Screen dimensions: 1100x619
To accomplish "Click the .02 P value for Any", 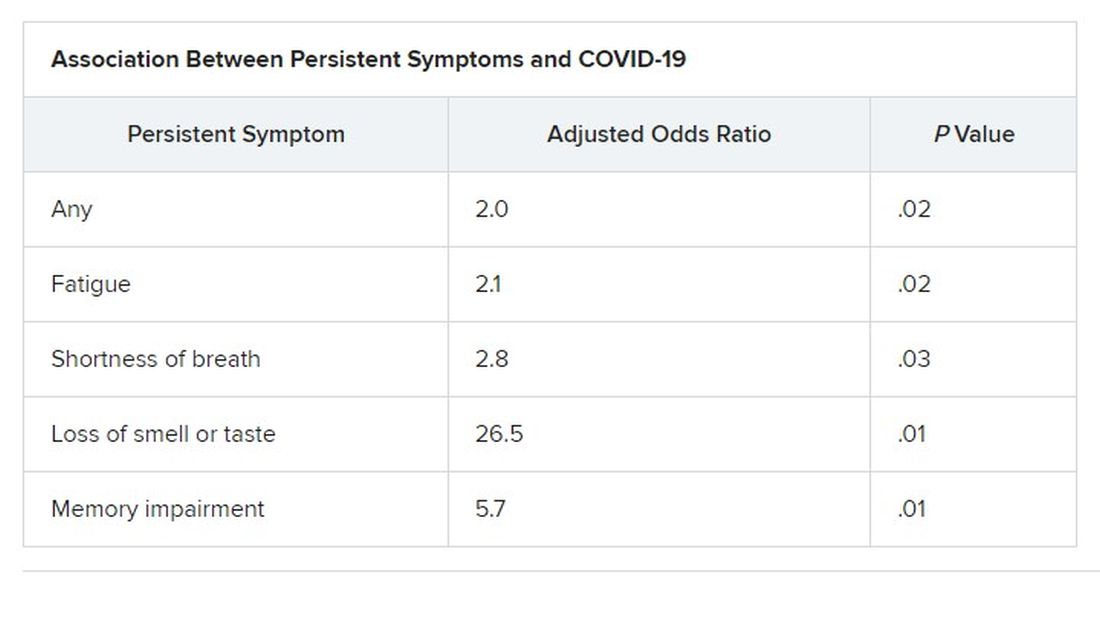I will click(x=914, y=209).
